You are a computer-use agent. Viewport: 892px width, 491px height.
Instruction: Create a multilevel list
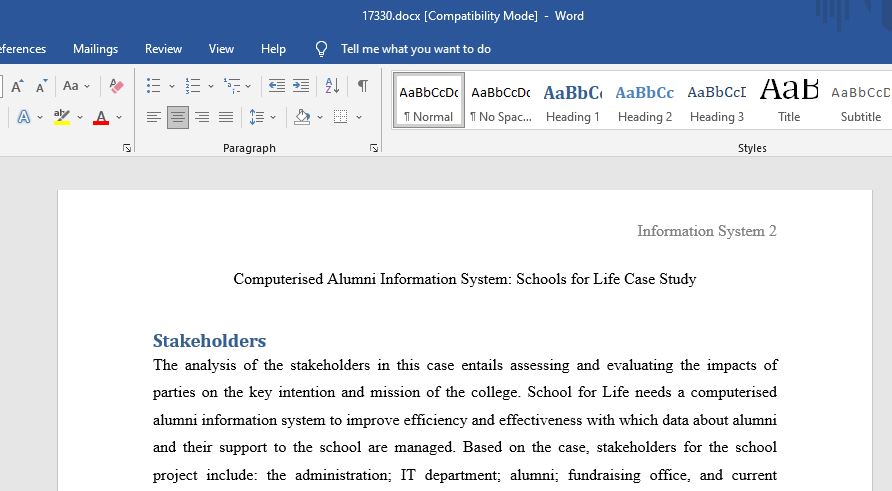[x=232, y=86]
